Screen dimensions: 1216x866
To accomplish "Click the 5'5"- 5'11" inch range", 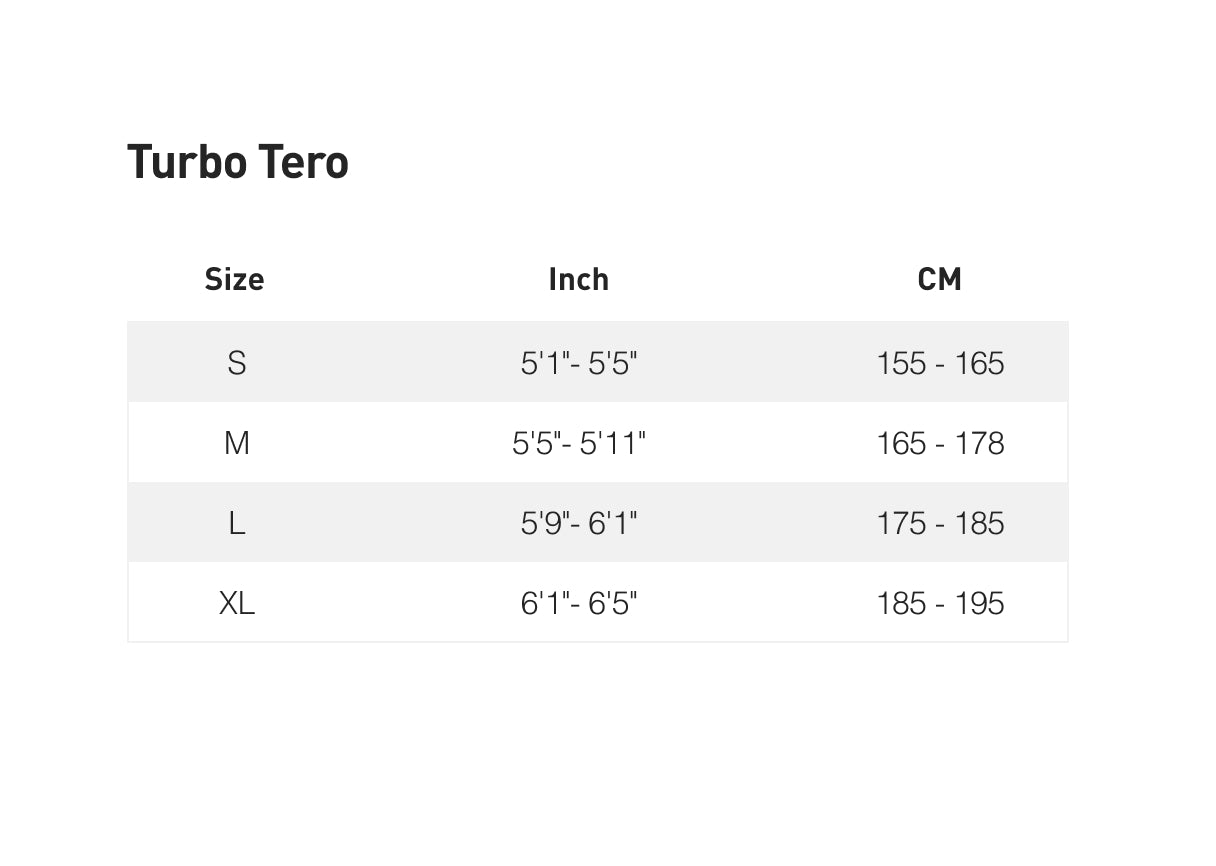I will 578,443.
